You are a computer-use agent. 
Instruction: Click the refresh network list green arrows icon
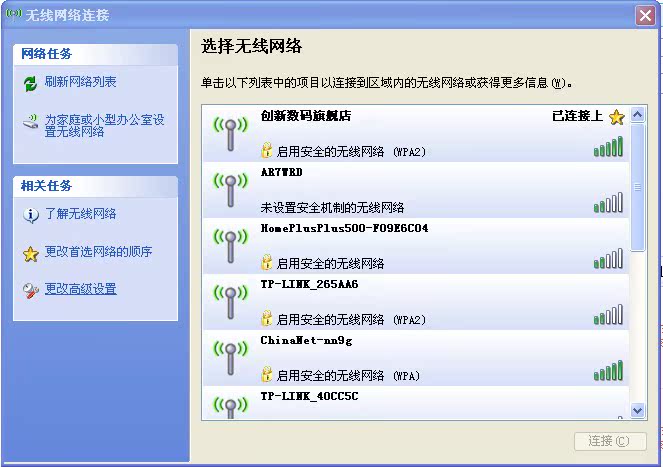[x=30, y=83]
